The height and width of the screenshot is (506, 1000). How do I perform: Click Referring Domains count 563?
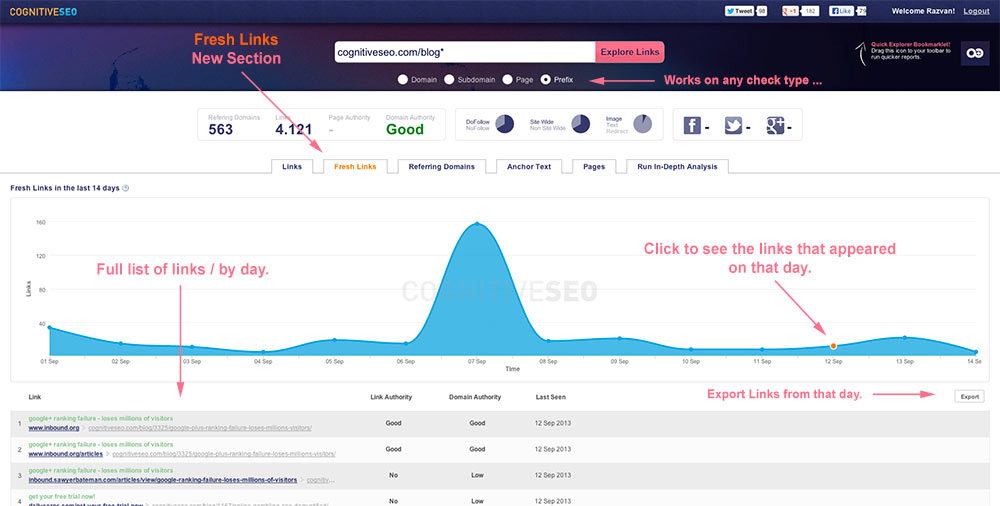tap(221, 130)
